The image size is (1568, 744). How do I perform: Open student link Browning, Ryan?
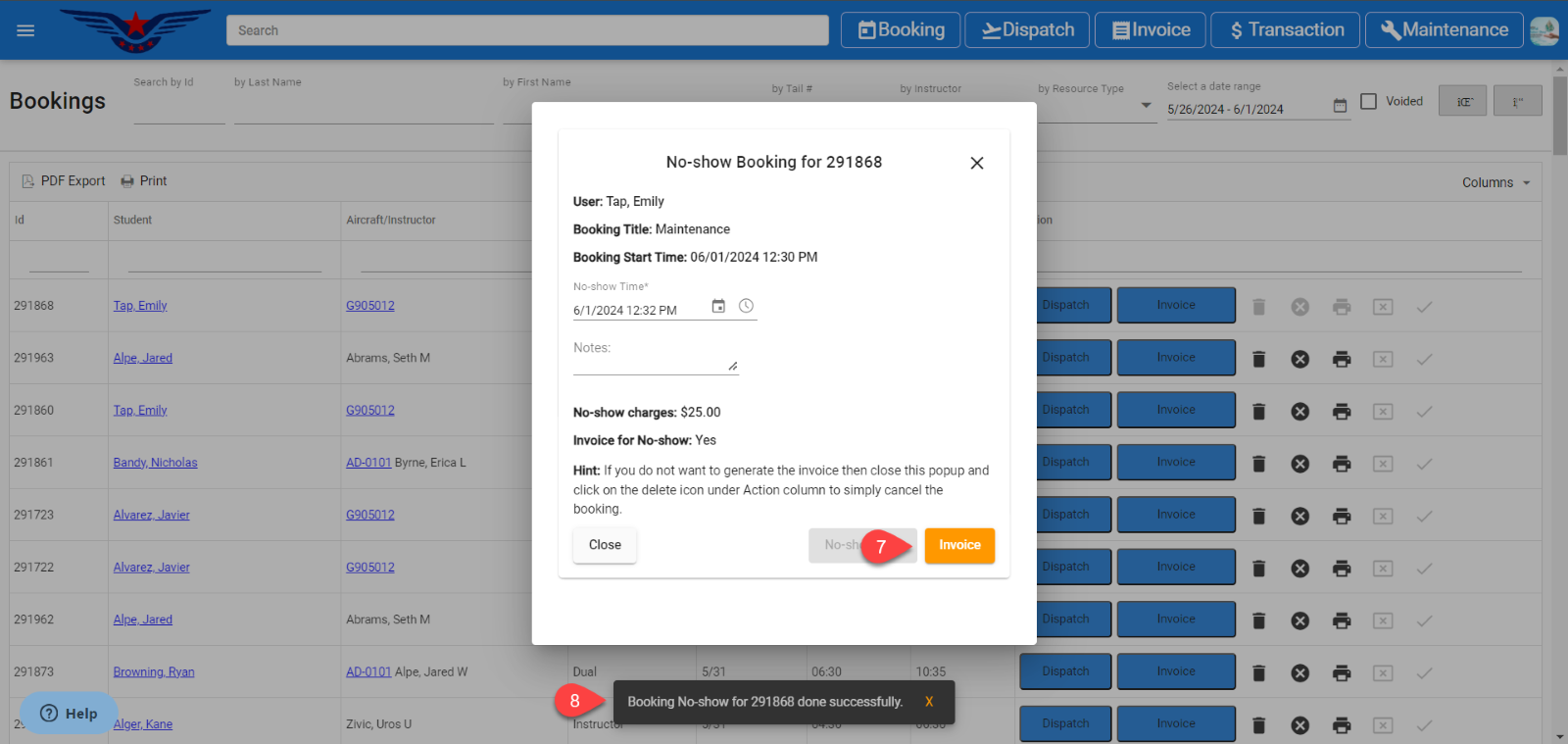pos(154,672)
